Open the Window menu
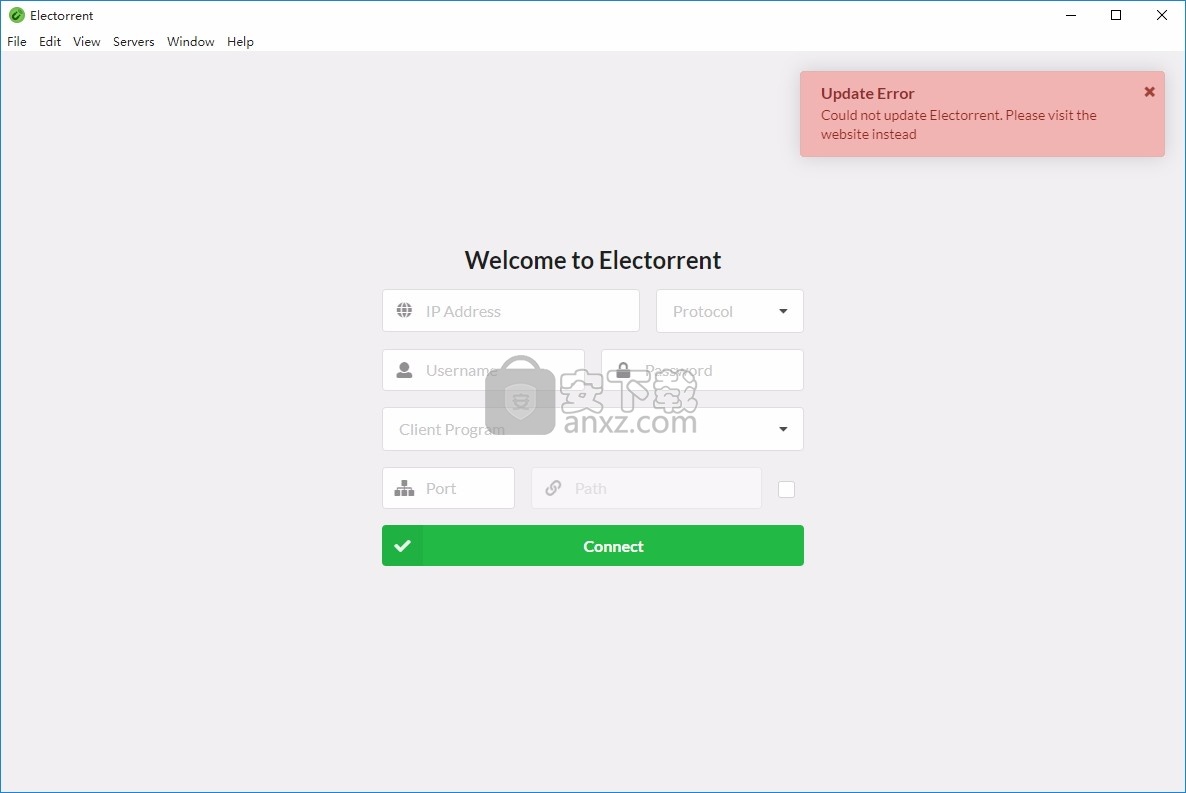 [x=191, y=42]
